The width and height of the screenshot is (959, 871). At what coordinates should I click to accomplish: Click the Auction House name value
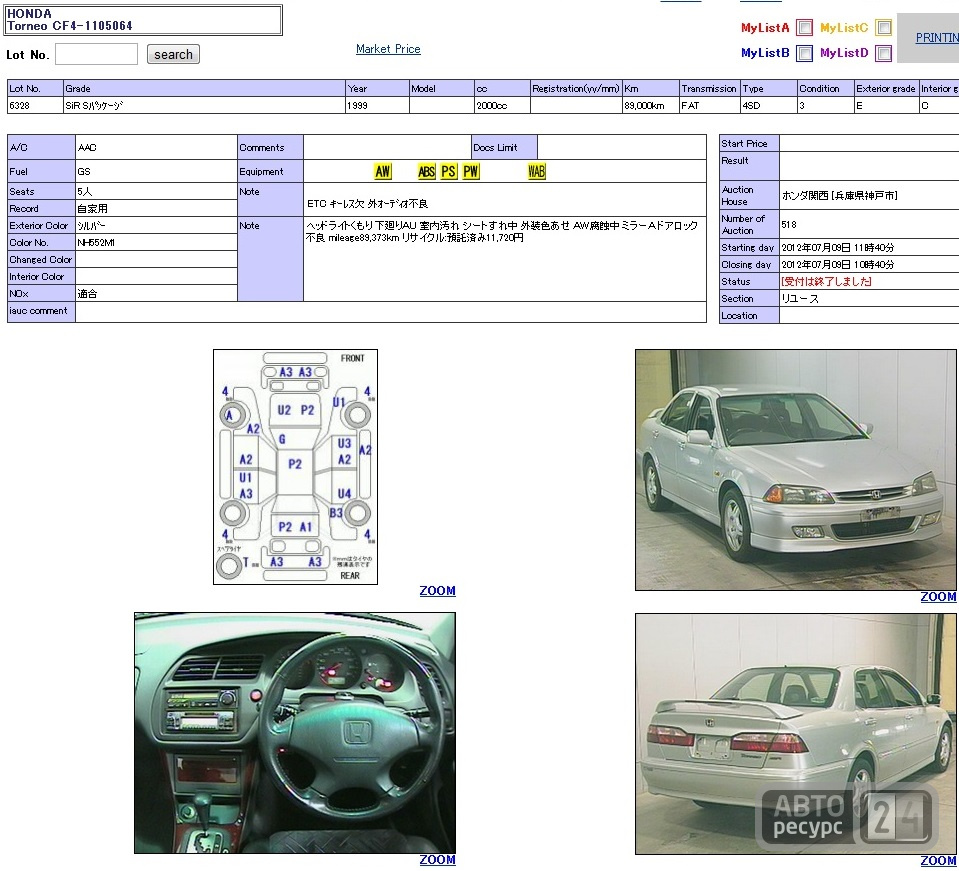coord(840,196)
